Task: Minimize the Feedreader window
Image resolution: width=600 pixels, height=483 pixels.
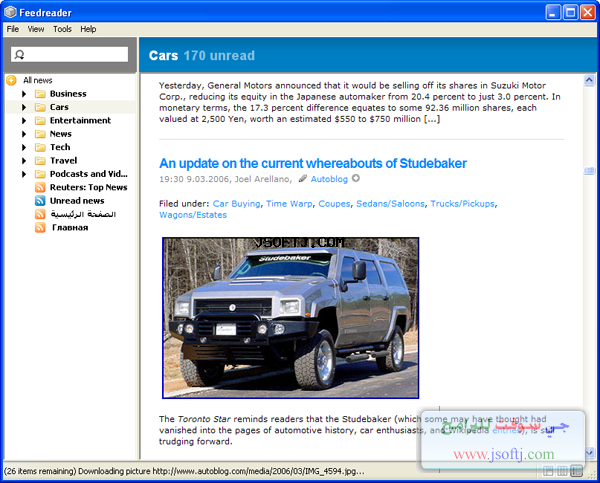Action: click(553, 13)
